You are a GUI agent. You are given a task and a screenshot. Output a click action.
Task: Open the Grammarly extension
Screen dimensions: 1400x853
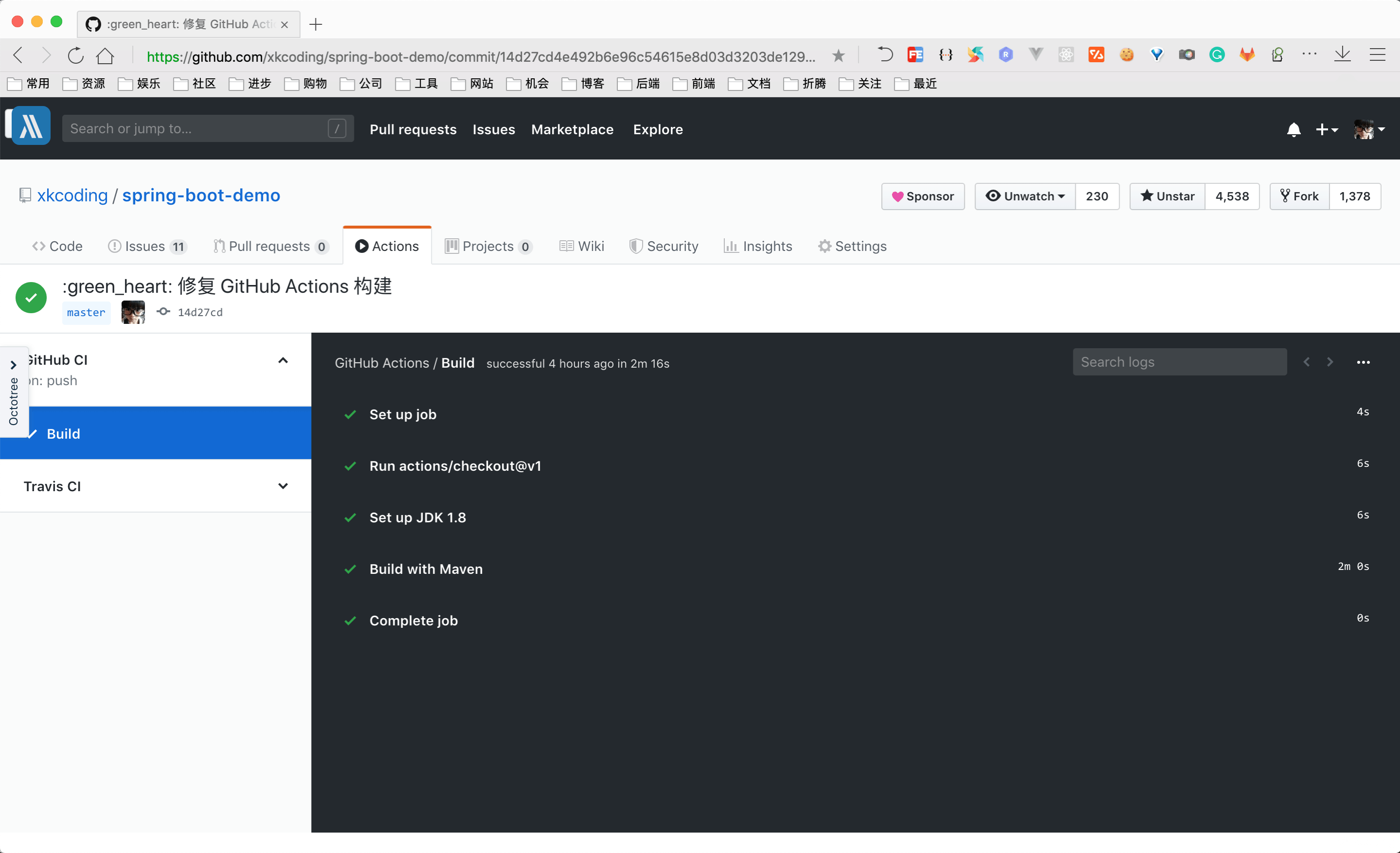1216,54
